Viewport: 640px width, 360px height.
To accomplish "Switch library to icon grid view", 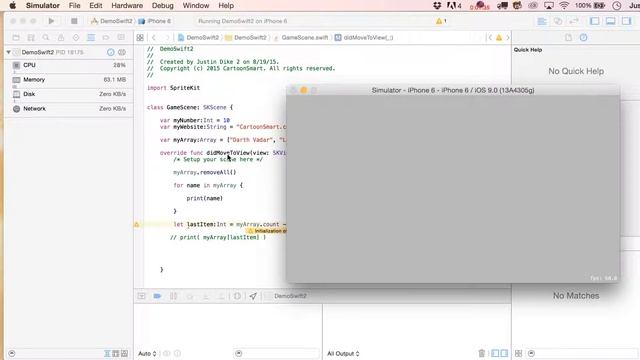I will [518, 353].
